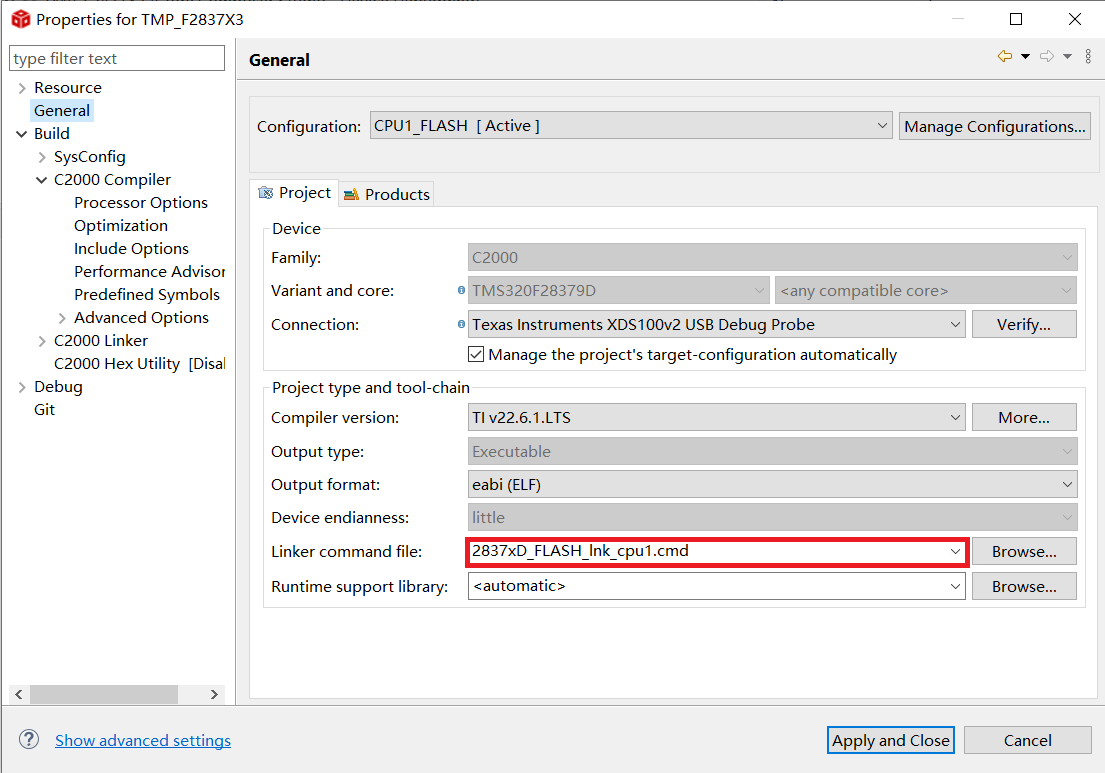This screenshot has width=1105, height=773.
Task: Open the Configuration dropdown
Action: 630,126
